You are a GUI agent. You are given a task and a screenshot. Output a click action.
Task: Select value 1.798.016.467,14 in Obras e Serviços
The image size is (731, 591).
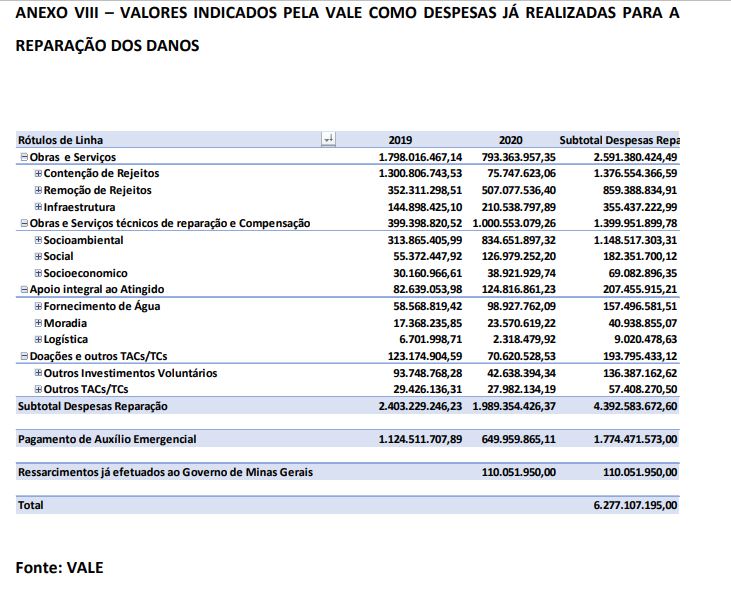point(420,158)
